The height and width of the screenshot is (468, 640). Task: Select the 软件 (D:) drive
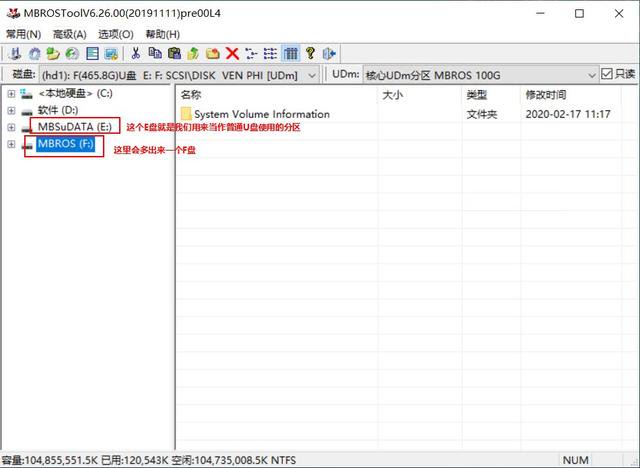58,110
